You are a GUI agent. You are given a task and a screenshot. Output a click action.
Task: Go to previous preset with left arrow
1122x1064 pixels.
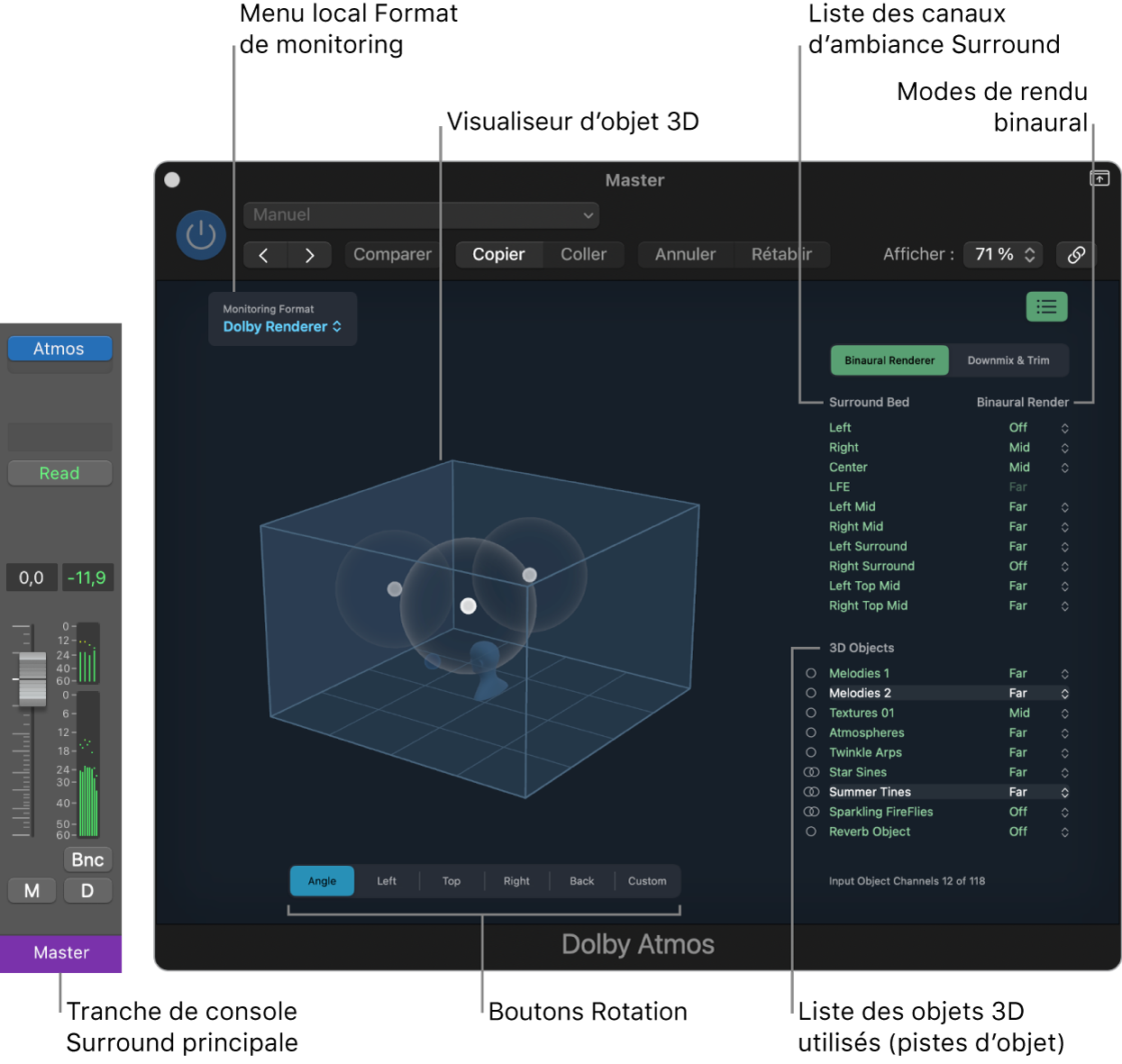click(265, 255)
